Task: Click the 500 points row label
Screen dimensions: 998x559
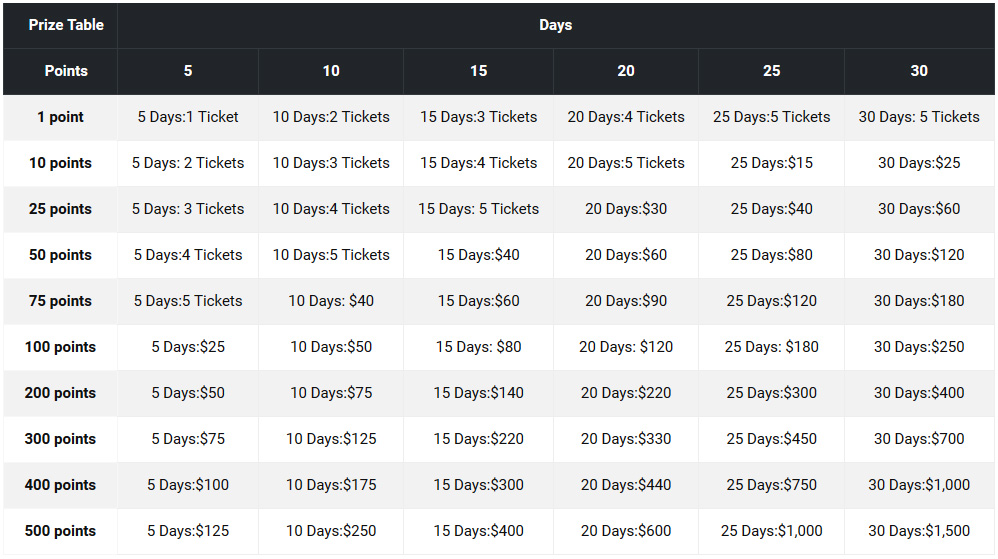Action: coord(60,531)
